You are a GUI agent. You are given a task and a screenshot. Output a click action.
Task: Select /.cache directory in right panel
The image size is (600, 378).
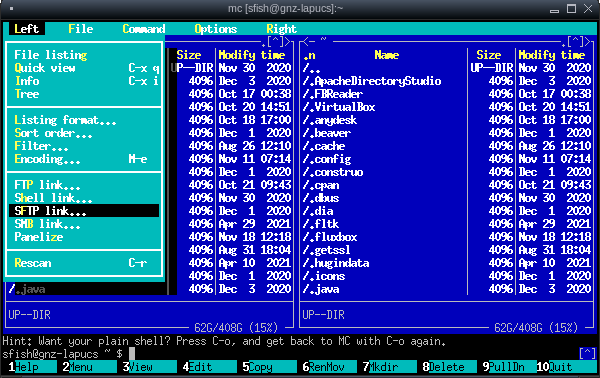(x=384, y=146)
